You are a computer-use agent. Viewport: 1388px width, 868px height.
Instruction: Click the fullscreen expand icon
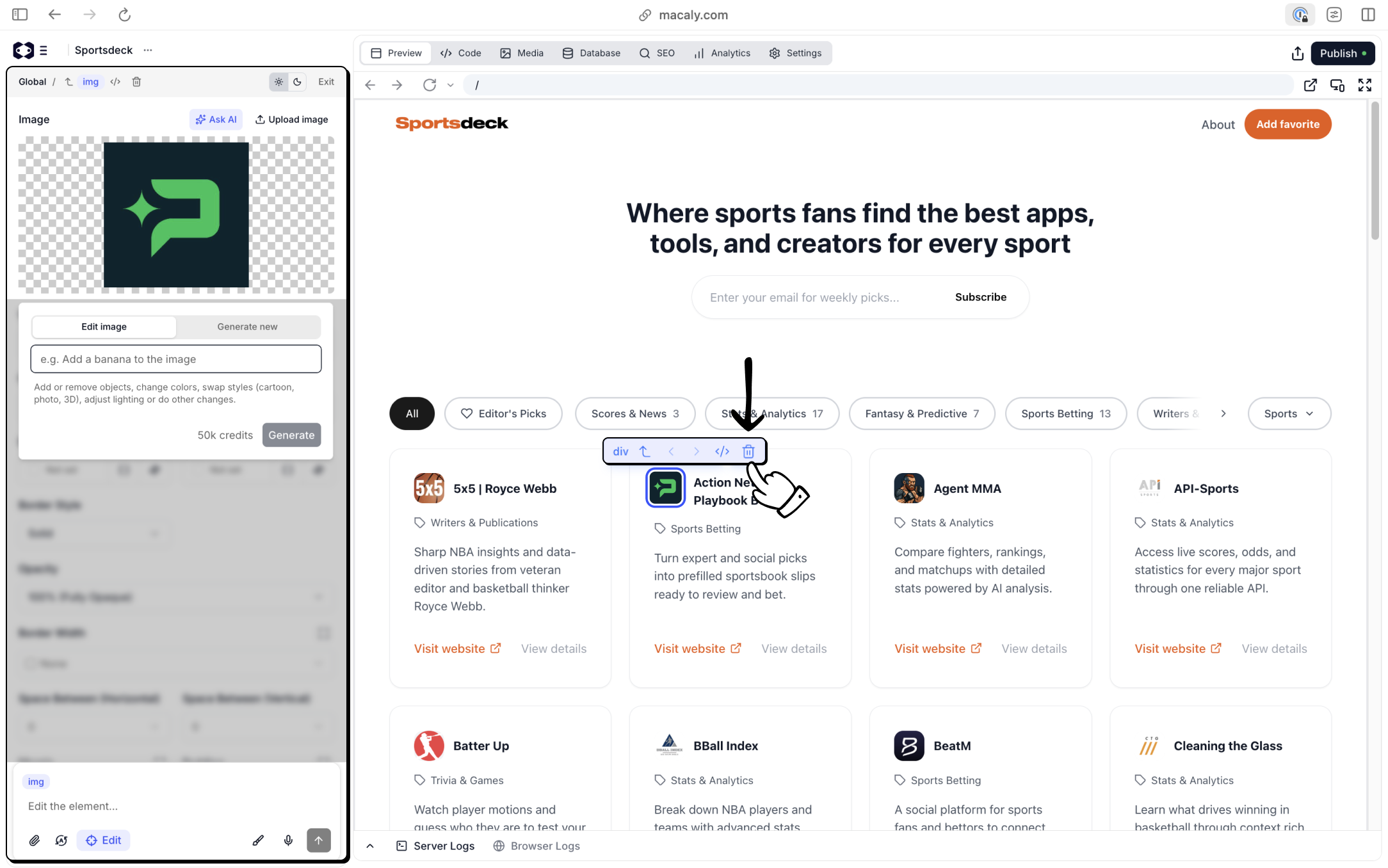[x=1364, y=85]
